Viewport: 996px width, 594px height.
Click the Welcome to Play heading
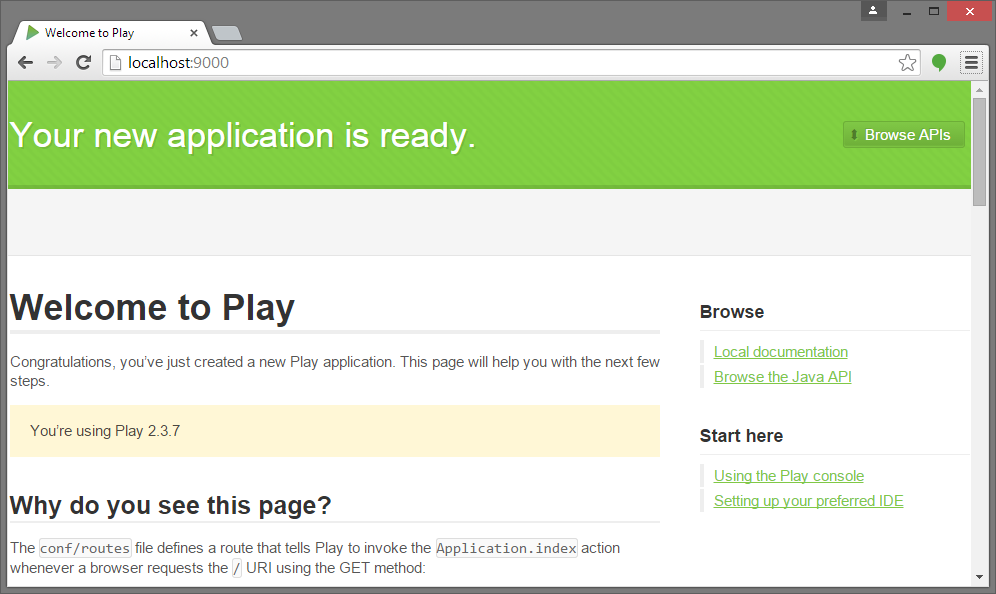tap(152, 307)
